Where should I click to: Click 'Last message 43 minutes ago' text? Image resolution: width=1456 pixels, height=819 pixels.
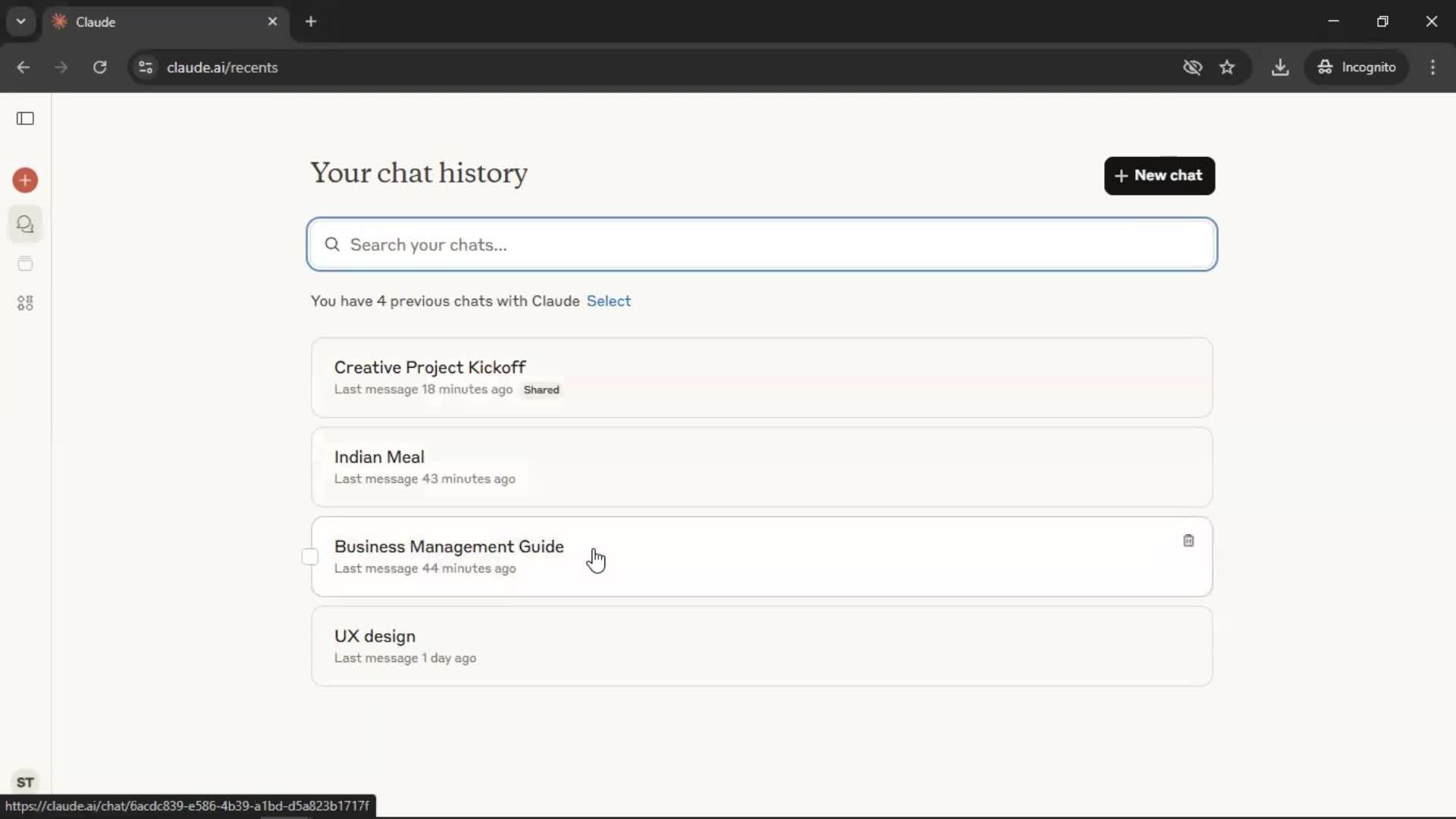pos(425,479)
